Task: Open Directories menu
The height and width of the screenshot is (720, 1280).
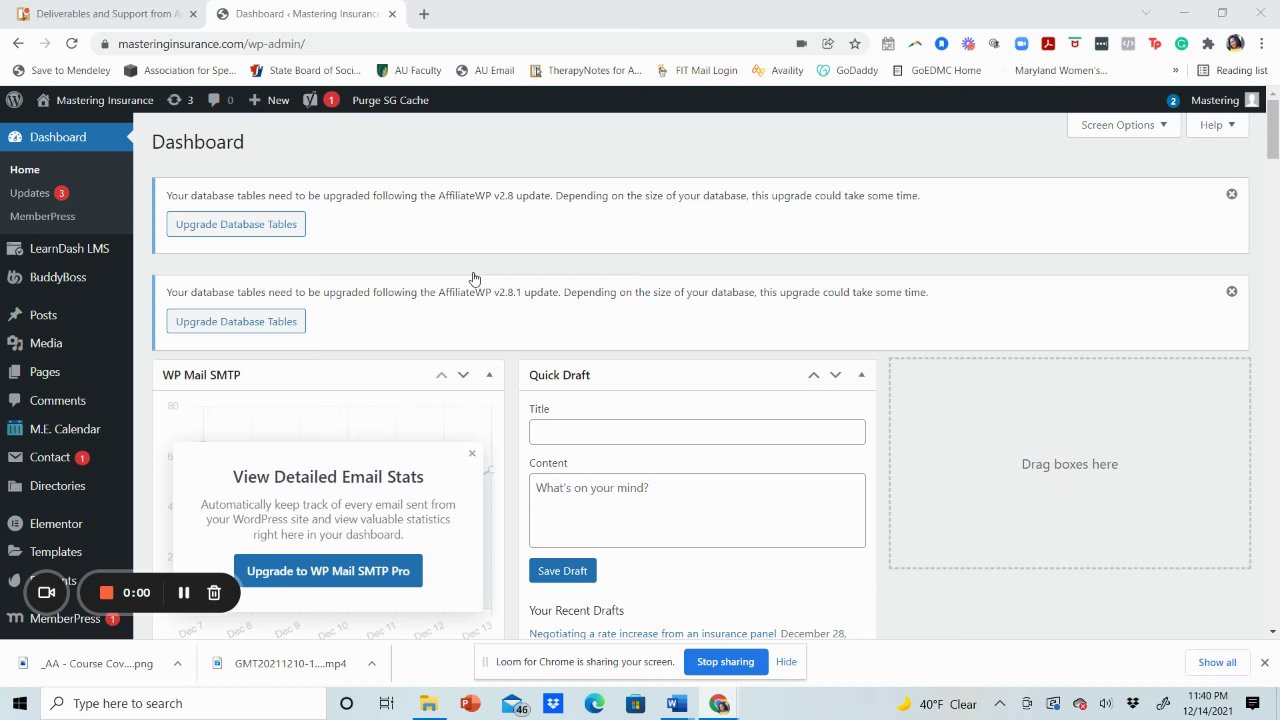Action: 66,485
